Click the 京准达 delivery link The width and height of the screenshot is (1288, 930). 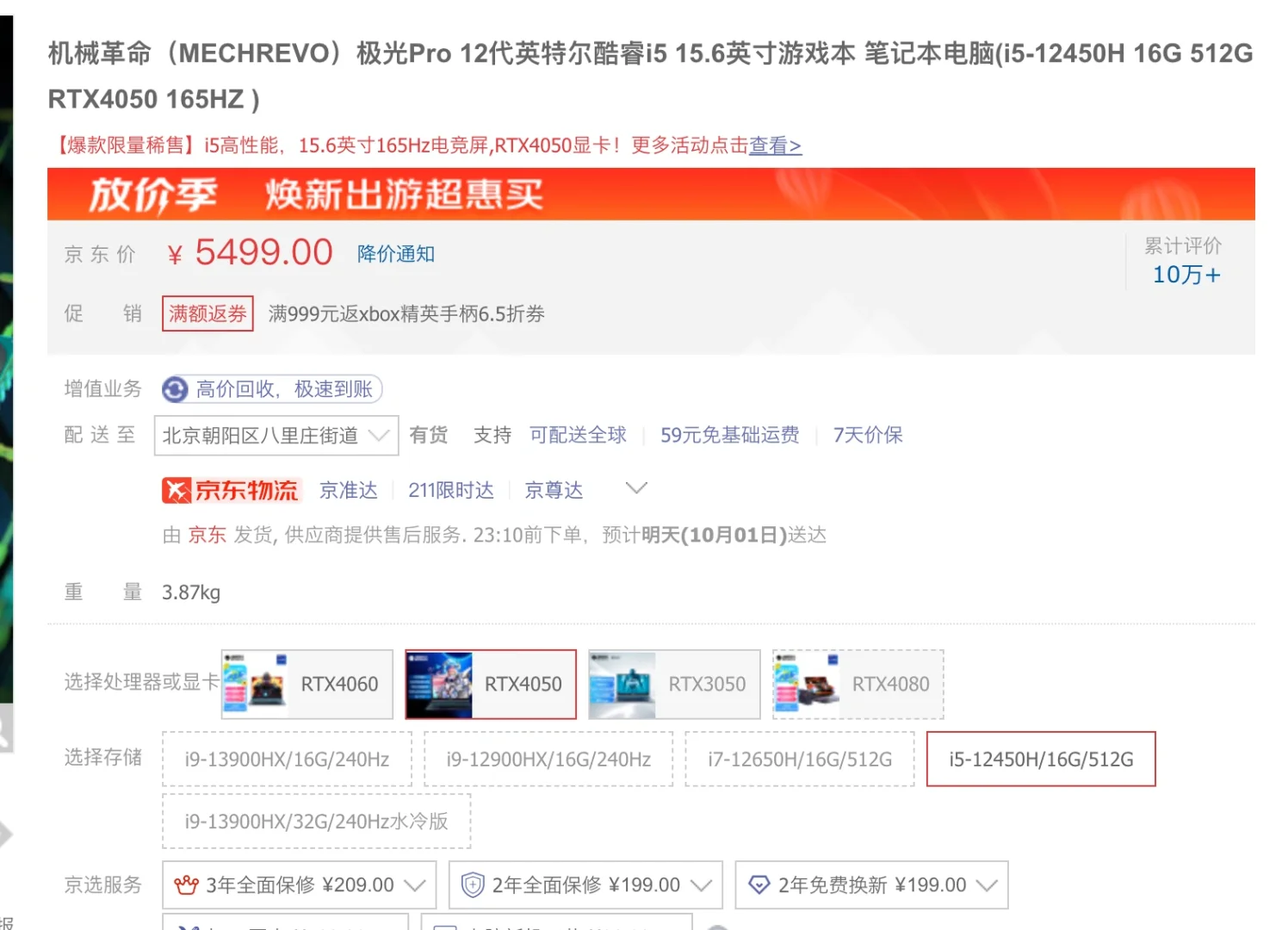[349, 491]
